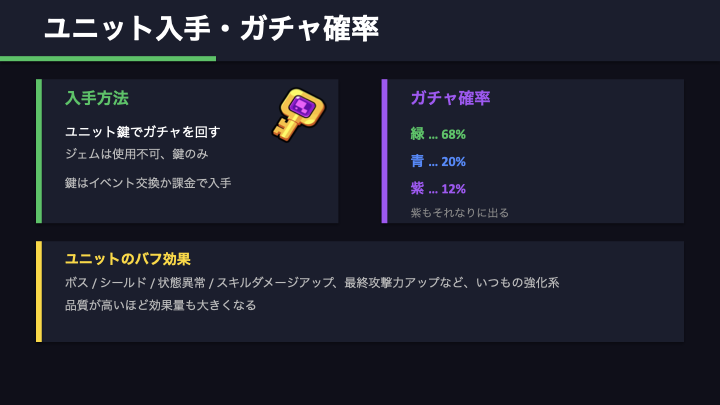Click the text ユニット鍵でガチャを回す

[143, 131]
